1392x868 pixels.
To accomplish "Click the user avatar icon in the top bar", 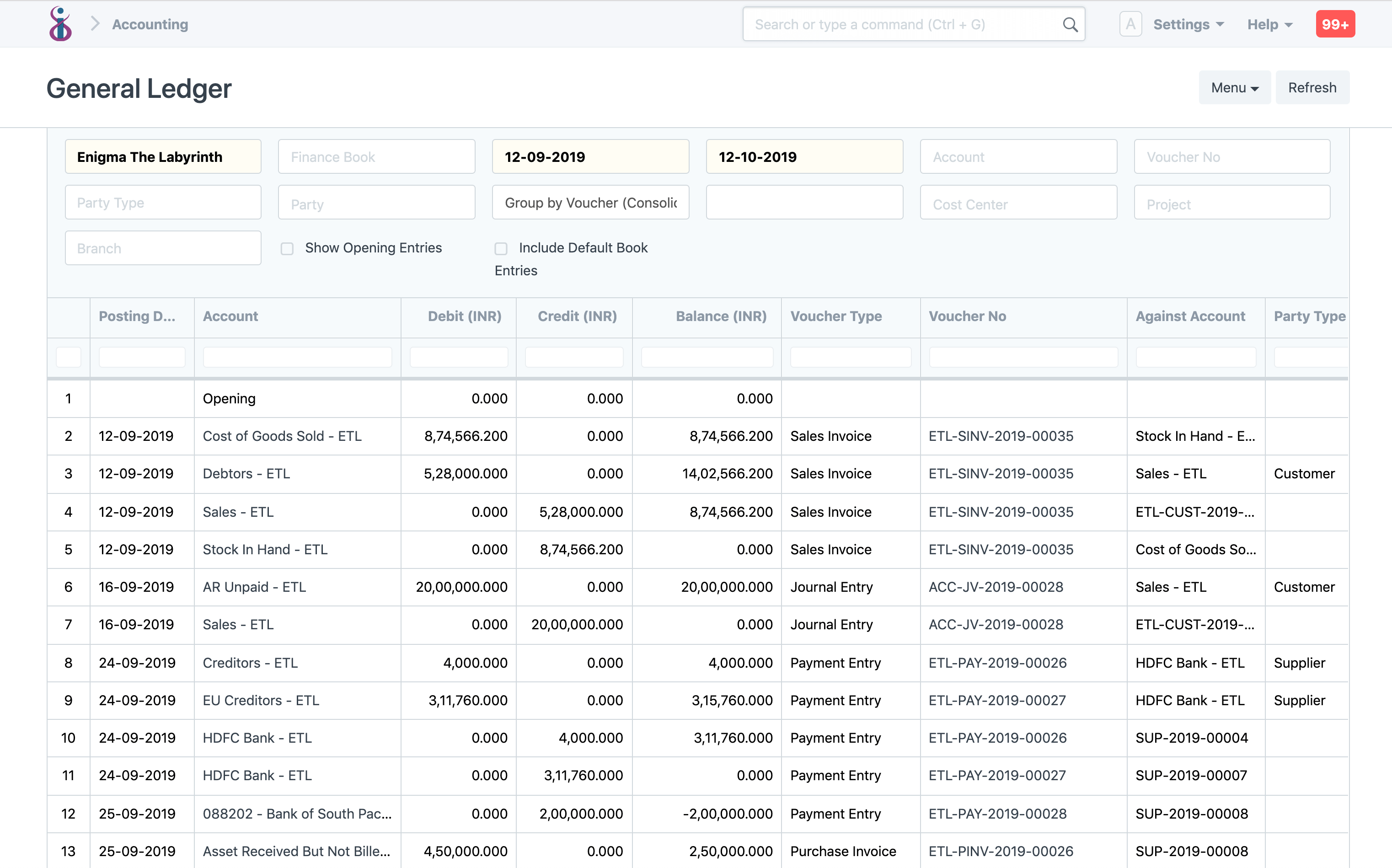I will click(1130, 23).
